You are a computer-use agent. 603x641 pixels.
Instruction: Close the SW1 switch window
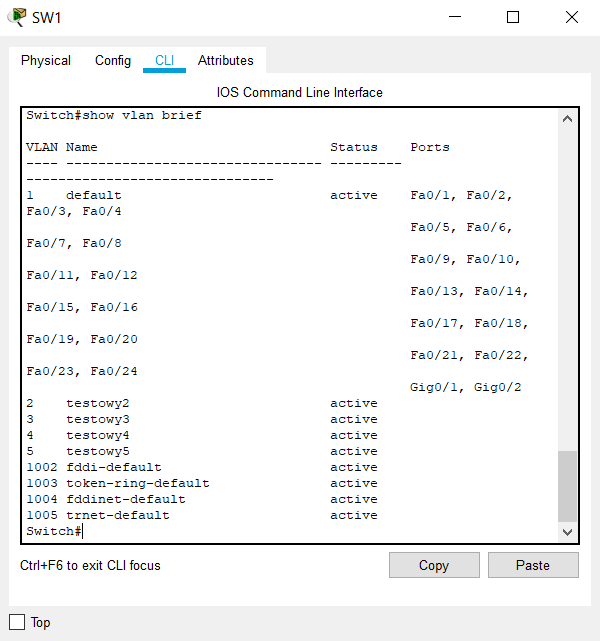[571, 17]
